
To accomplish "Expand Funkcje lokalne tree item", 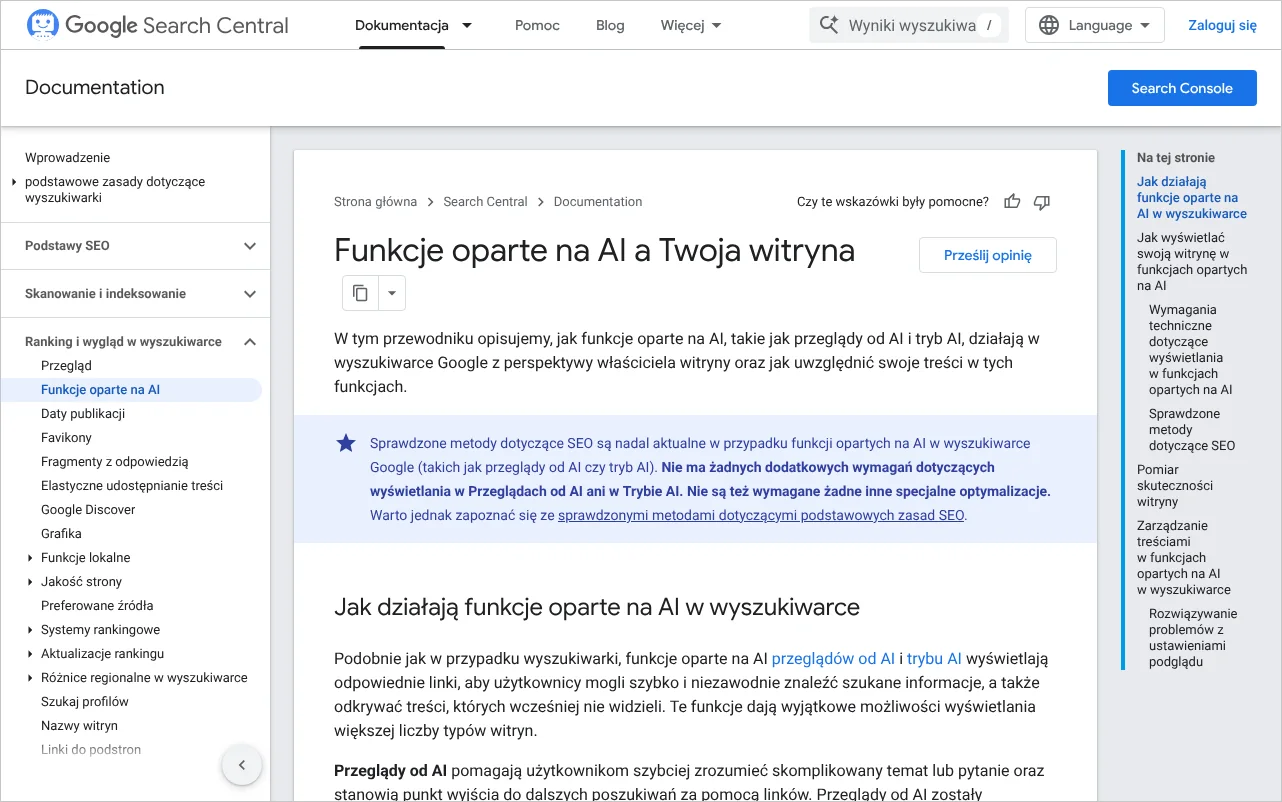I will click(x=30, y=558).
